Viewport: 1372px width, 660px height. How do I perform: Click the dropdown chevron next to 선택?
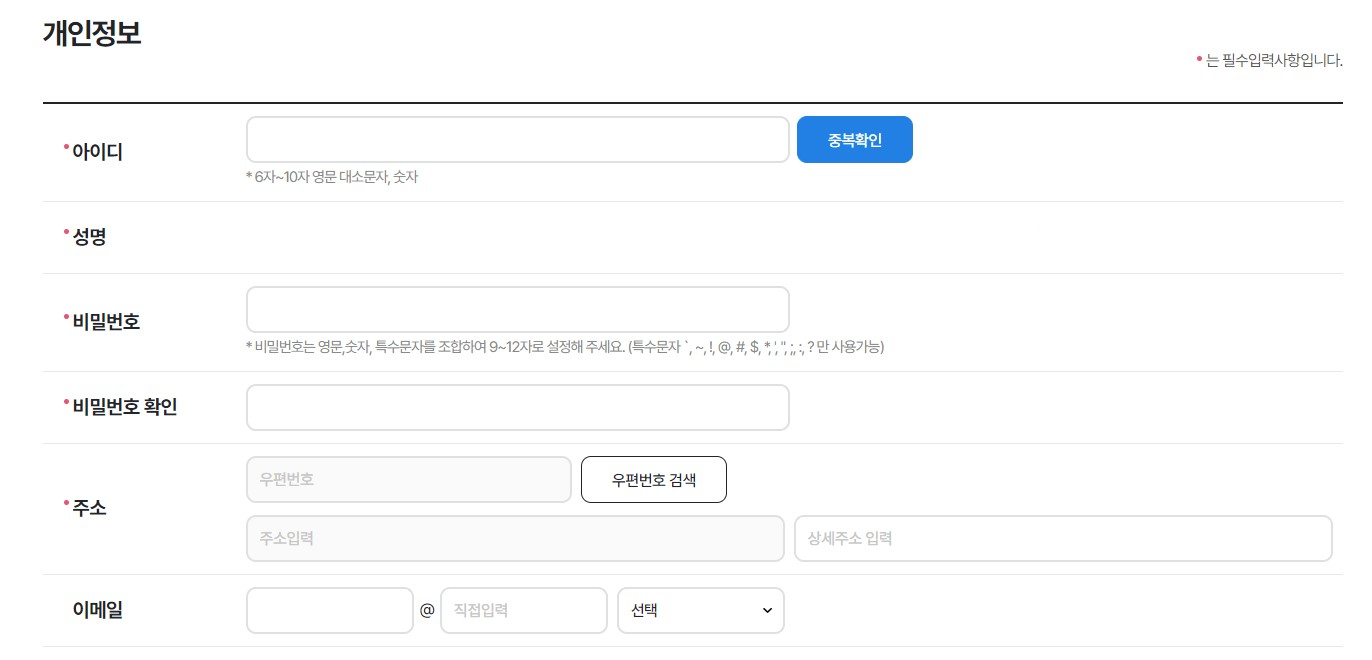[x=766, y=610]
